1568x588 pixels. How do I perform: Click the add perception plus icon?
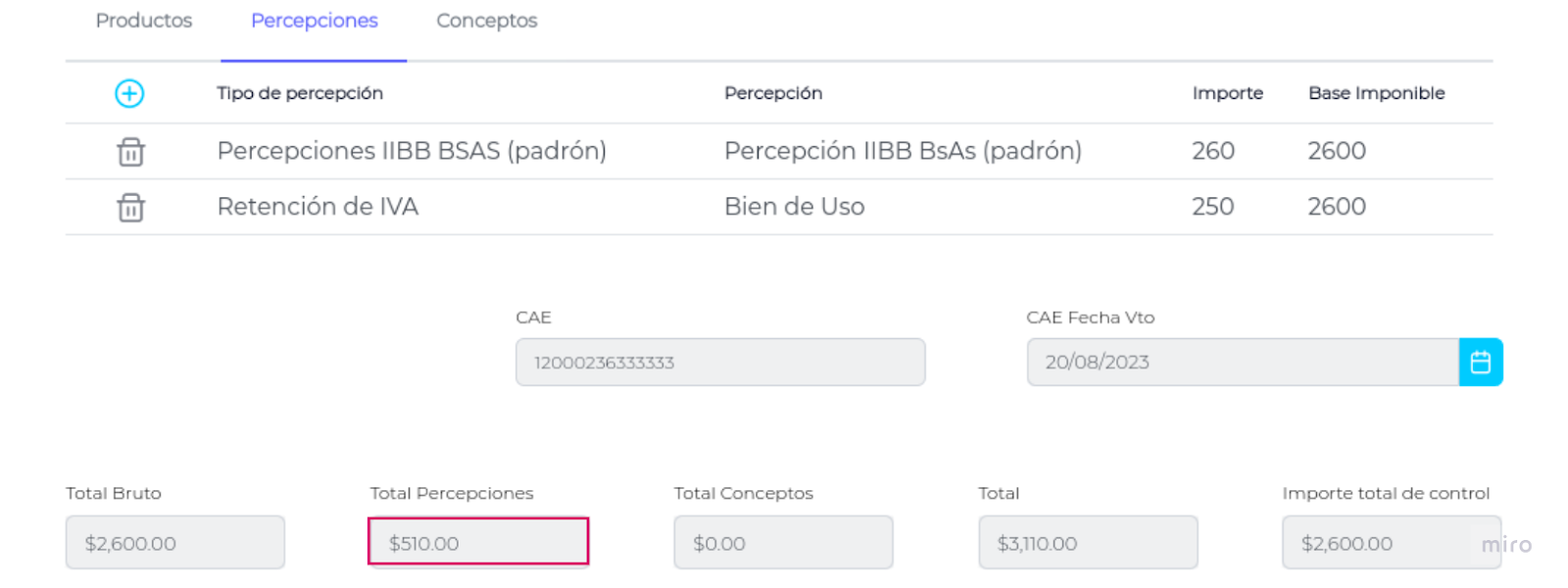129,93
